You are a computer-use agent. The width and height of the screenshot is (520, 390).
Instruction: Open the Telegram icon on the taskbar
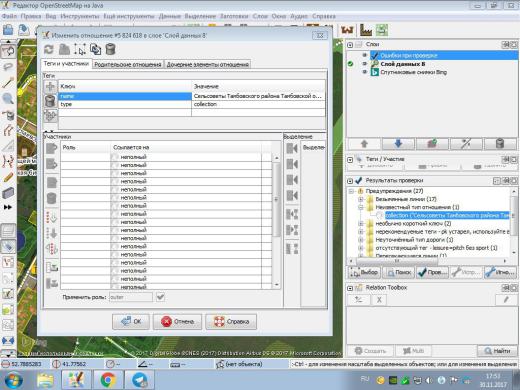140,380
